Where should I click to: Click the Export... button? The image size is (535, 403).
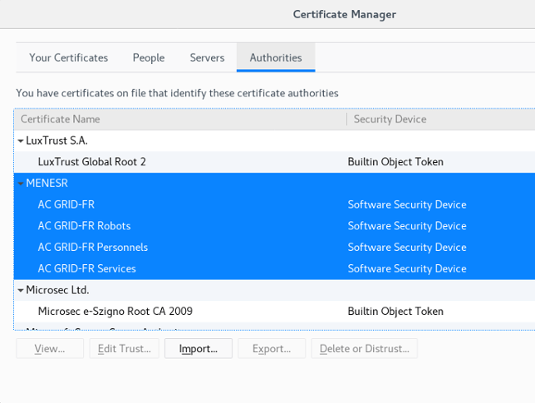click(272, 348)
